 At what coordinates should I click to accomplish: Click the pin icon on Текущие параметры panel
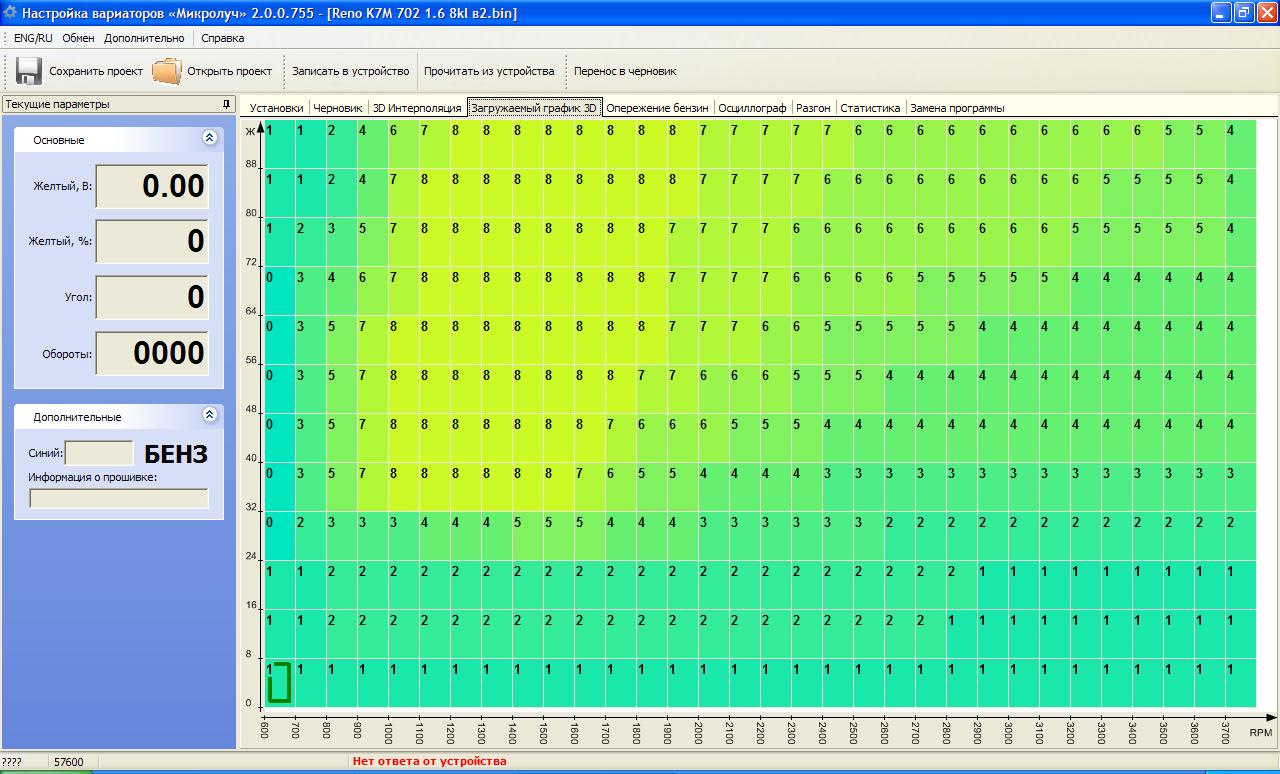tap(226, 104)
